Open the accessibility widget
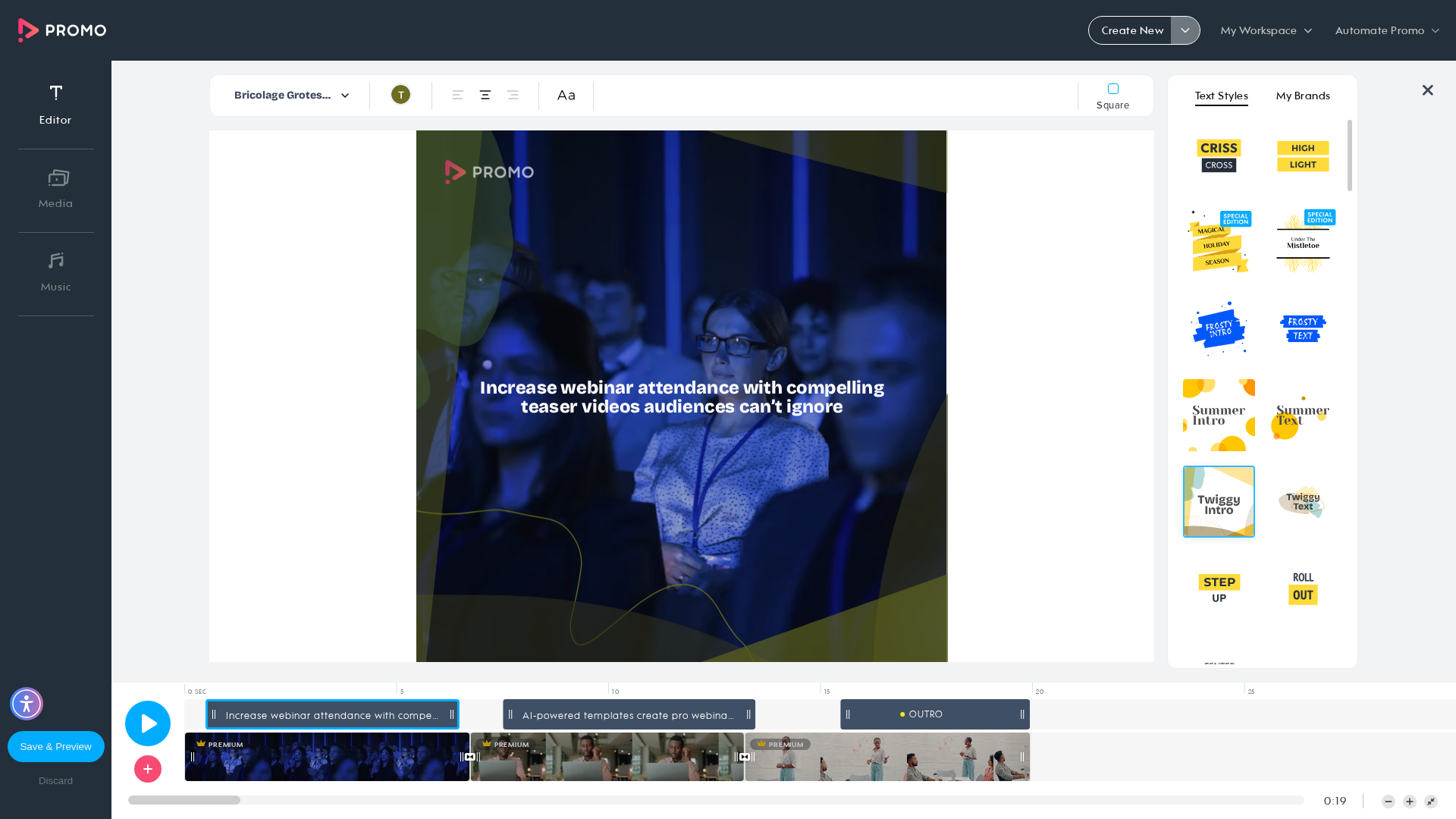Viewport: 1456px width, 819px height. pos(27,704)
